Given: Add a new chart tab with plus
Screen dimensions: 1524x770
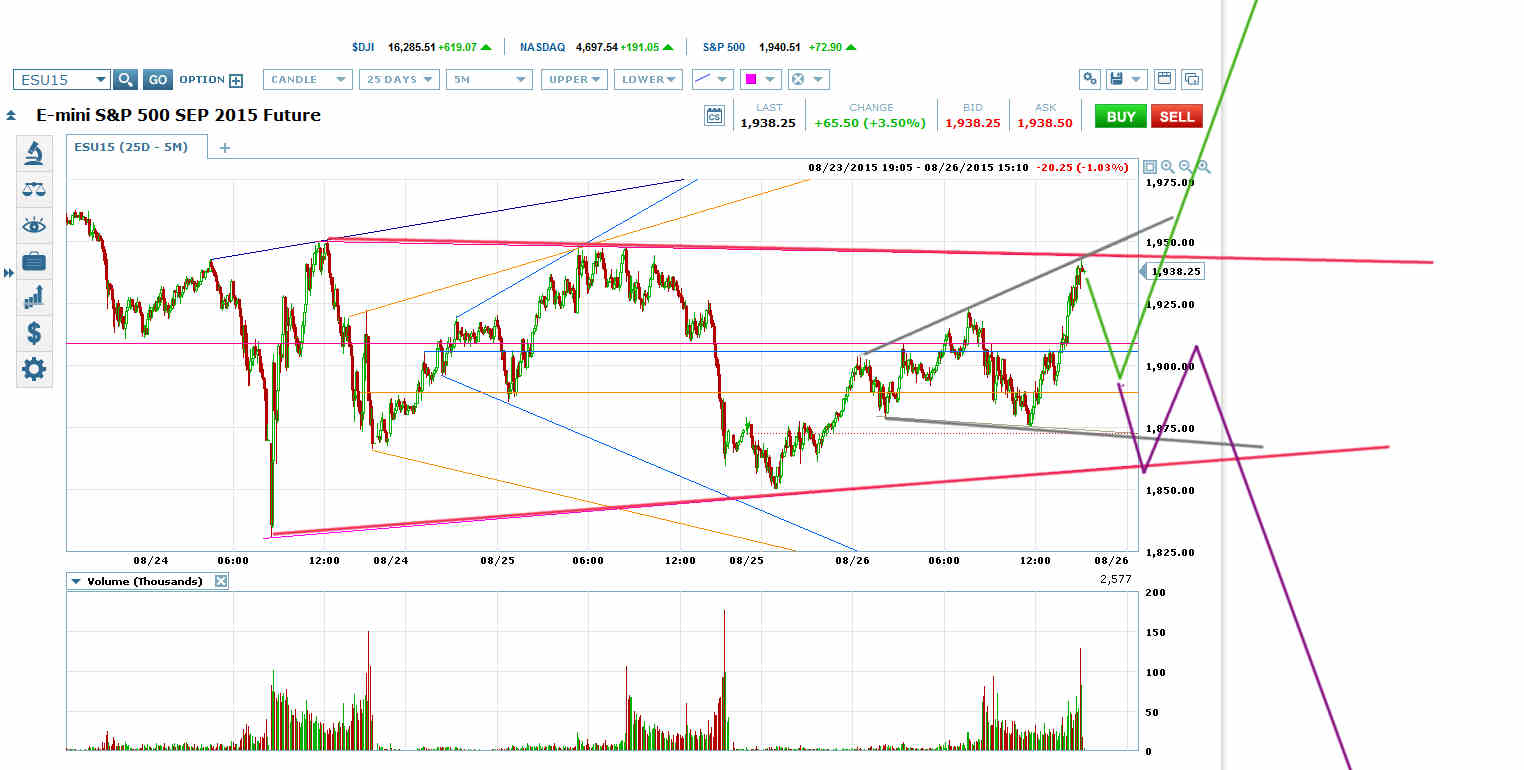Looking at the screenshot, I should pyautogui.click(x=225, y=147).
